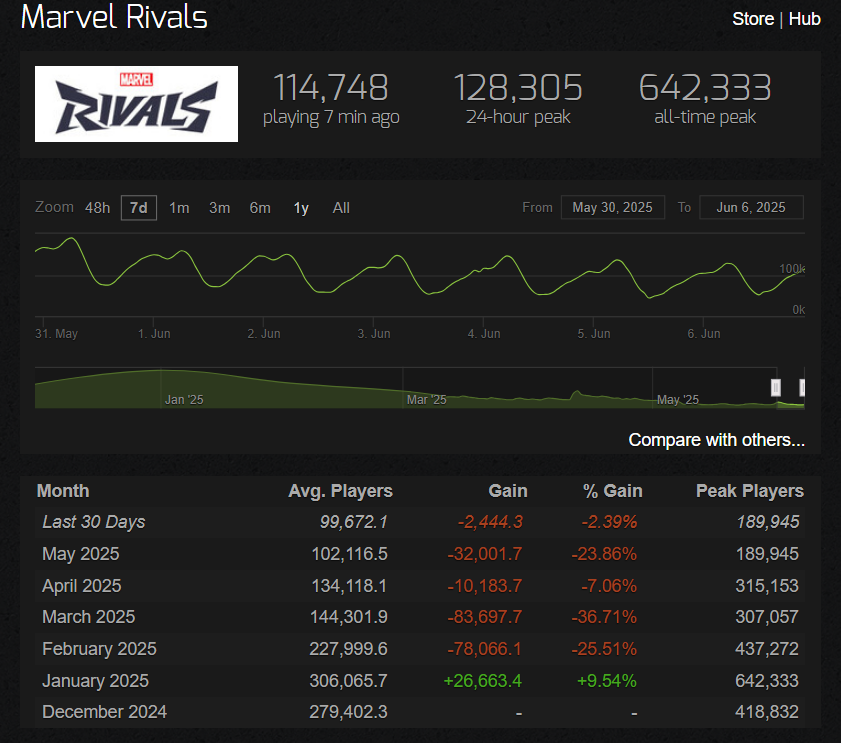Click peak players value 437,272
Viewport: 841px width, 743px height.
click(767, 649)
